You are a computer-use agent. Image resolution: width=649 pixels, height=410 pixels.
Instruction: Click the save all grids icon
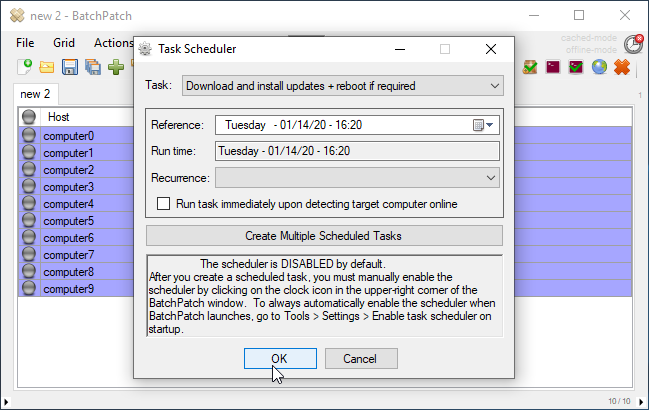click(x=93, y=67)
